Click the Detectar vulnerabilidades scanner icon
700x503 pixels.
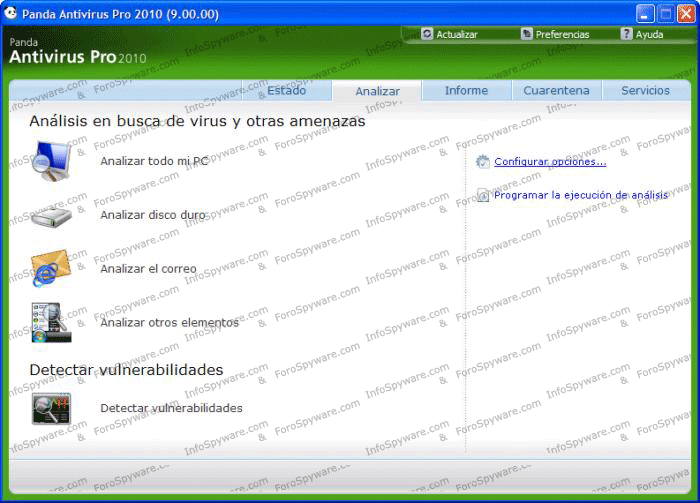(51, 408)
